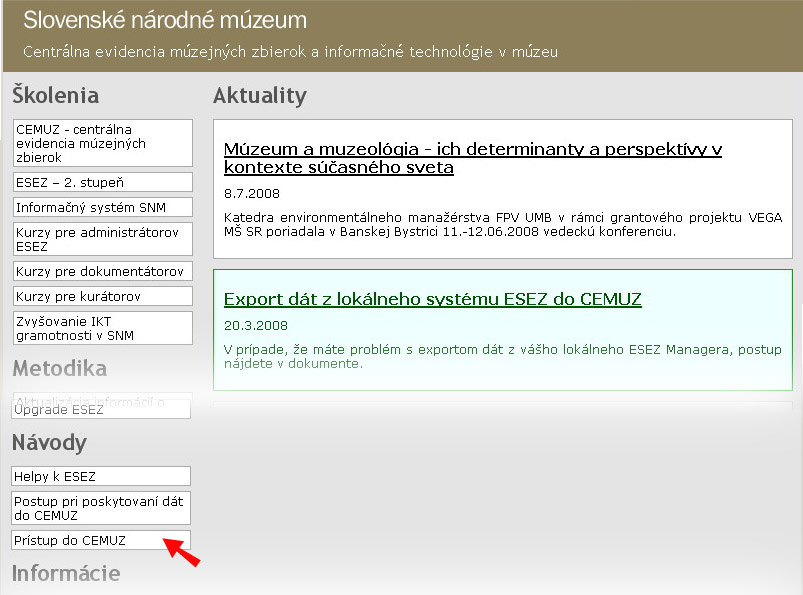Click the Katedra environmentálneho manažérstva paragraph
The image size is (803, 595).
(503, 224)
